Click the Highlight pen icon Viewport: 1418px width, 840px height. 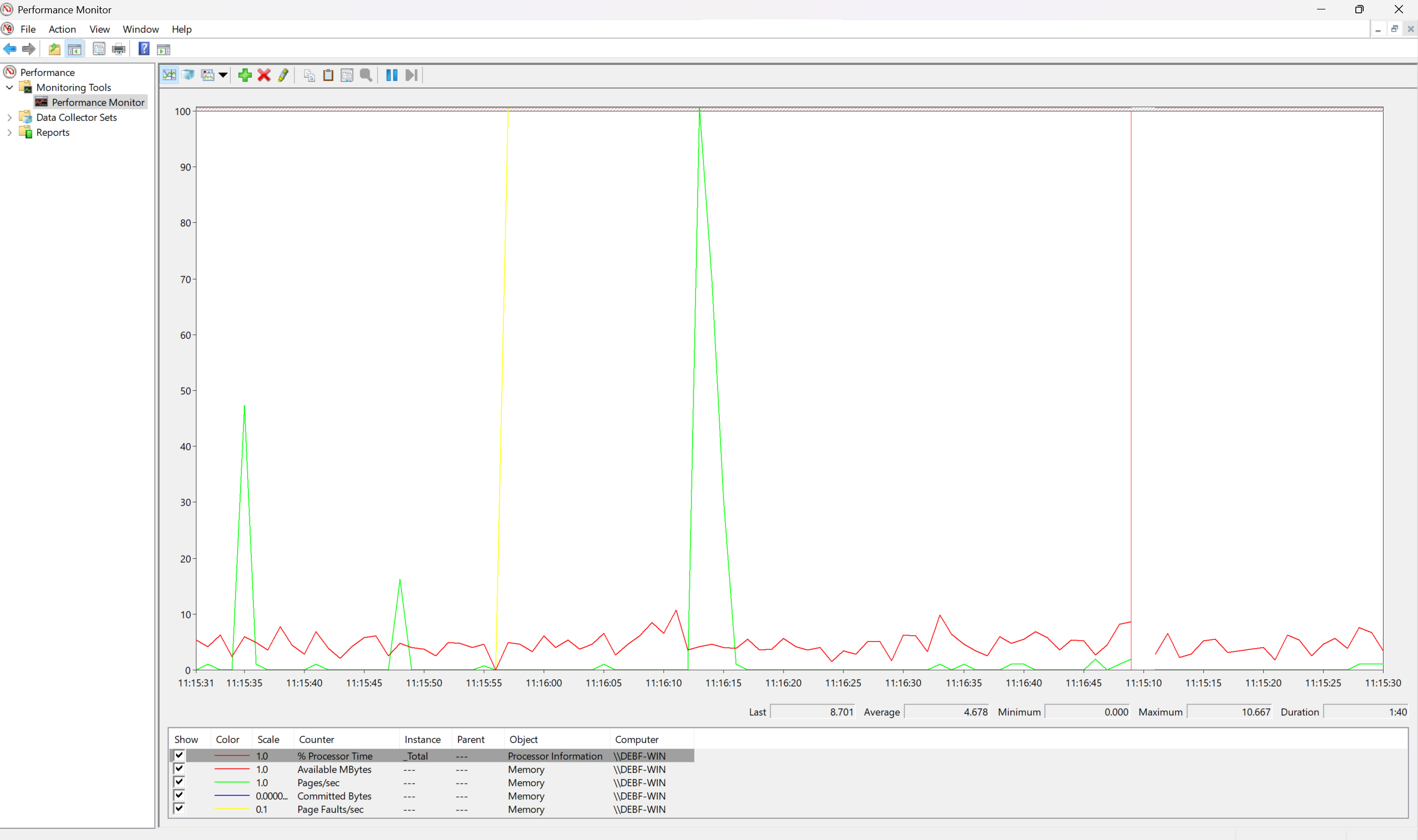tap(283, 75)
